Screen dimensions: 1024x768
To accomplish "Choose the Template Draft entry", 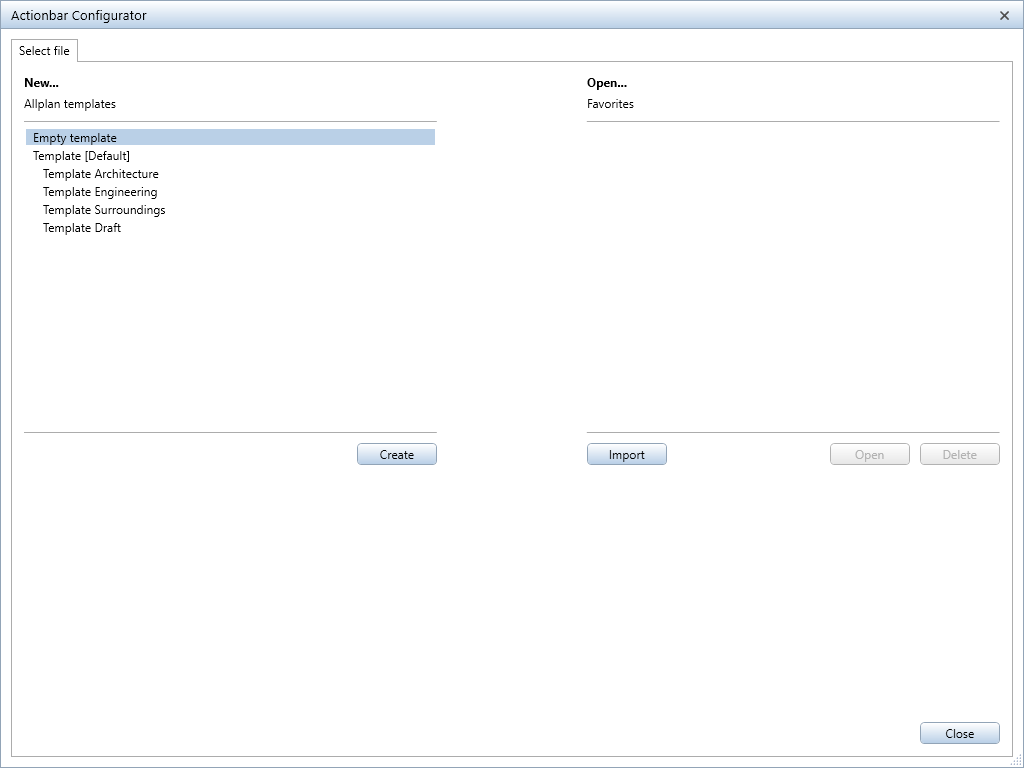I will coord(82,228).
